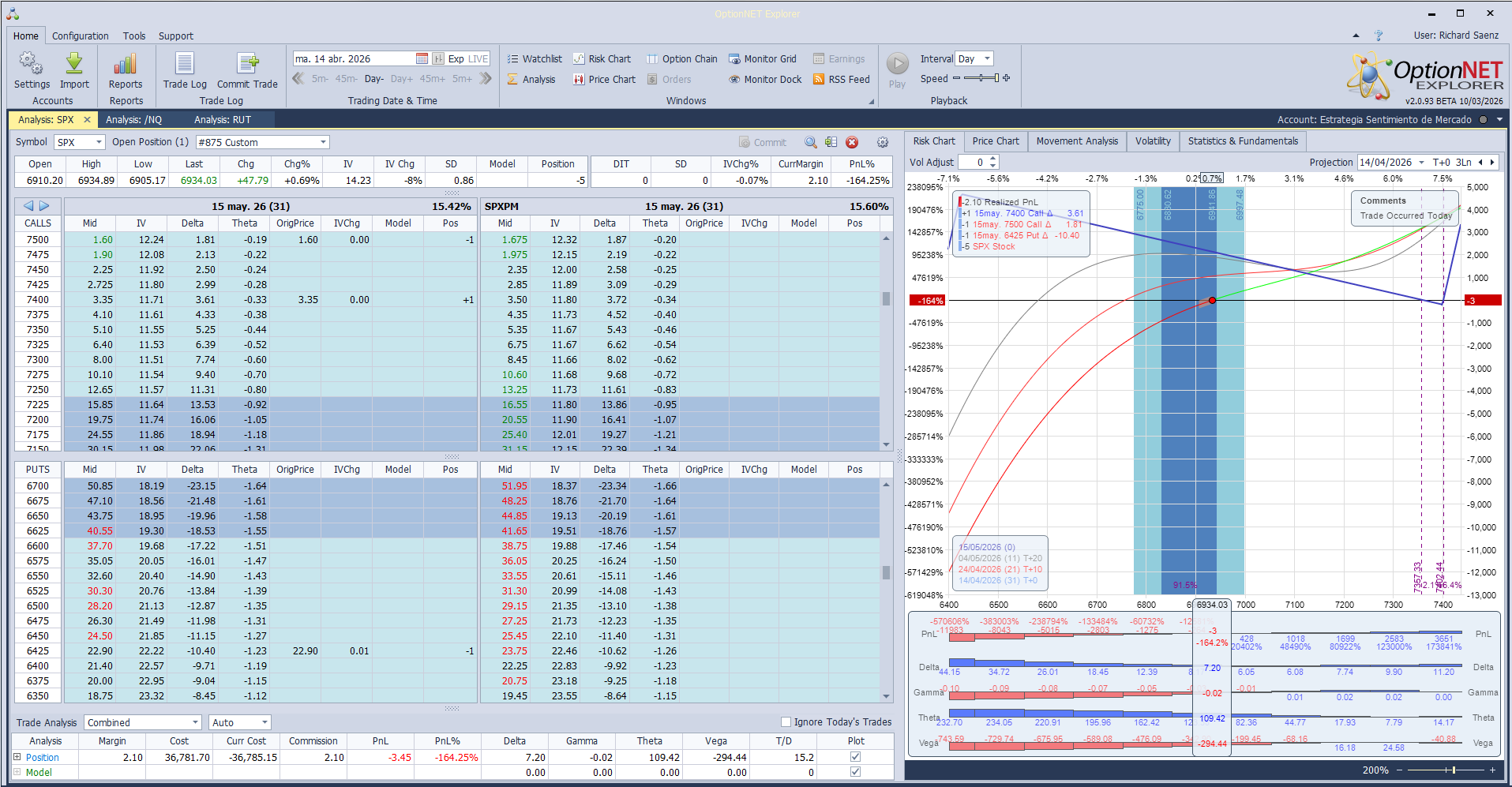This screenshot has height=787, width=1512.
Task: Toggle the Exp mode button beside the date
Action: click(x=456, y=59)
